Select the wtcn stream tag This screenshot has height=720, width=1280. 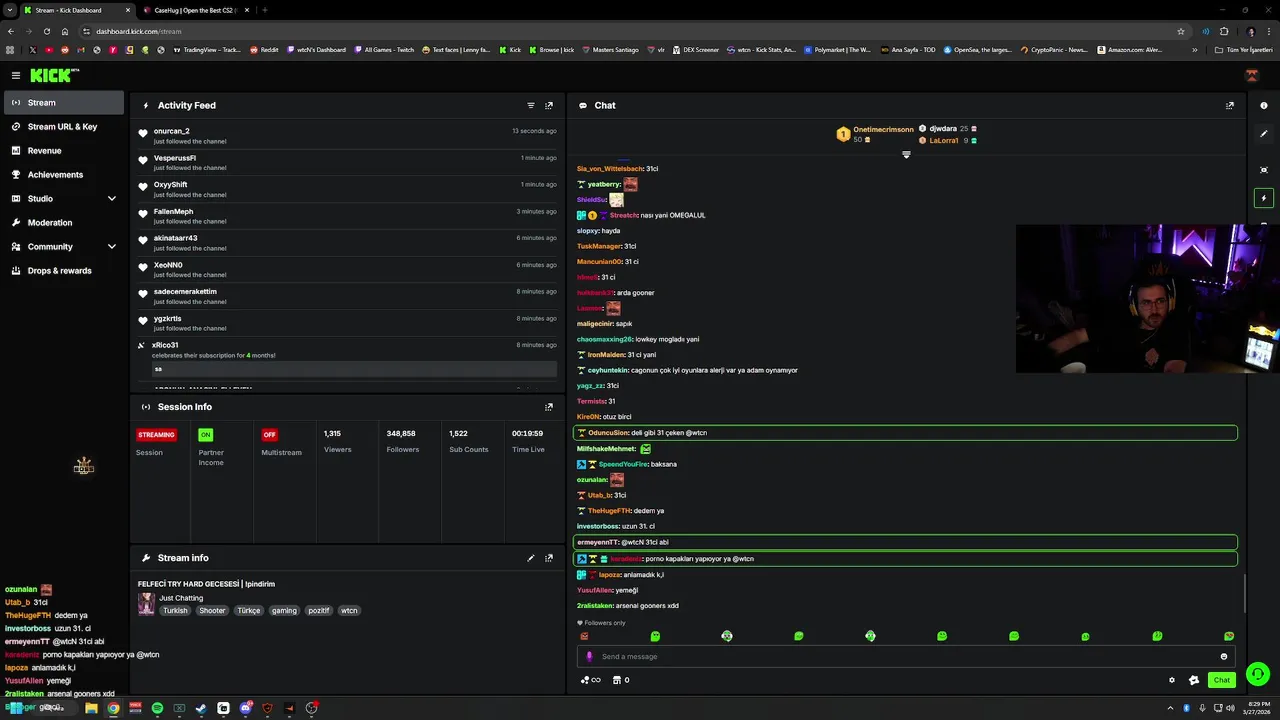(x=349, y=610)
